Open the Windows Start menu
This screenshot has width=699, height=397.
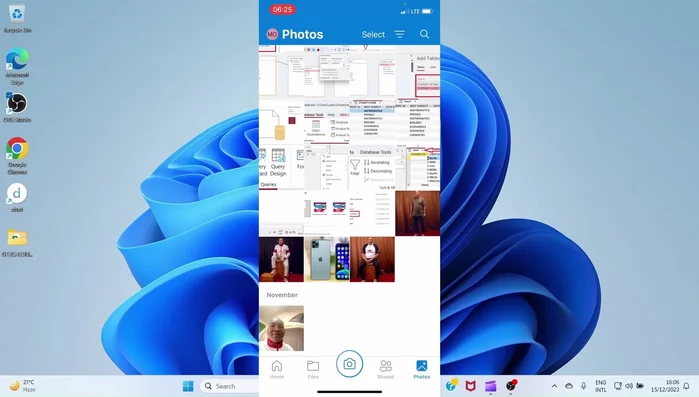tap(188, 386)
